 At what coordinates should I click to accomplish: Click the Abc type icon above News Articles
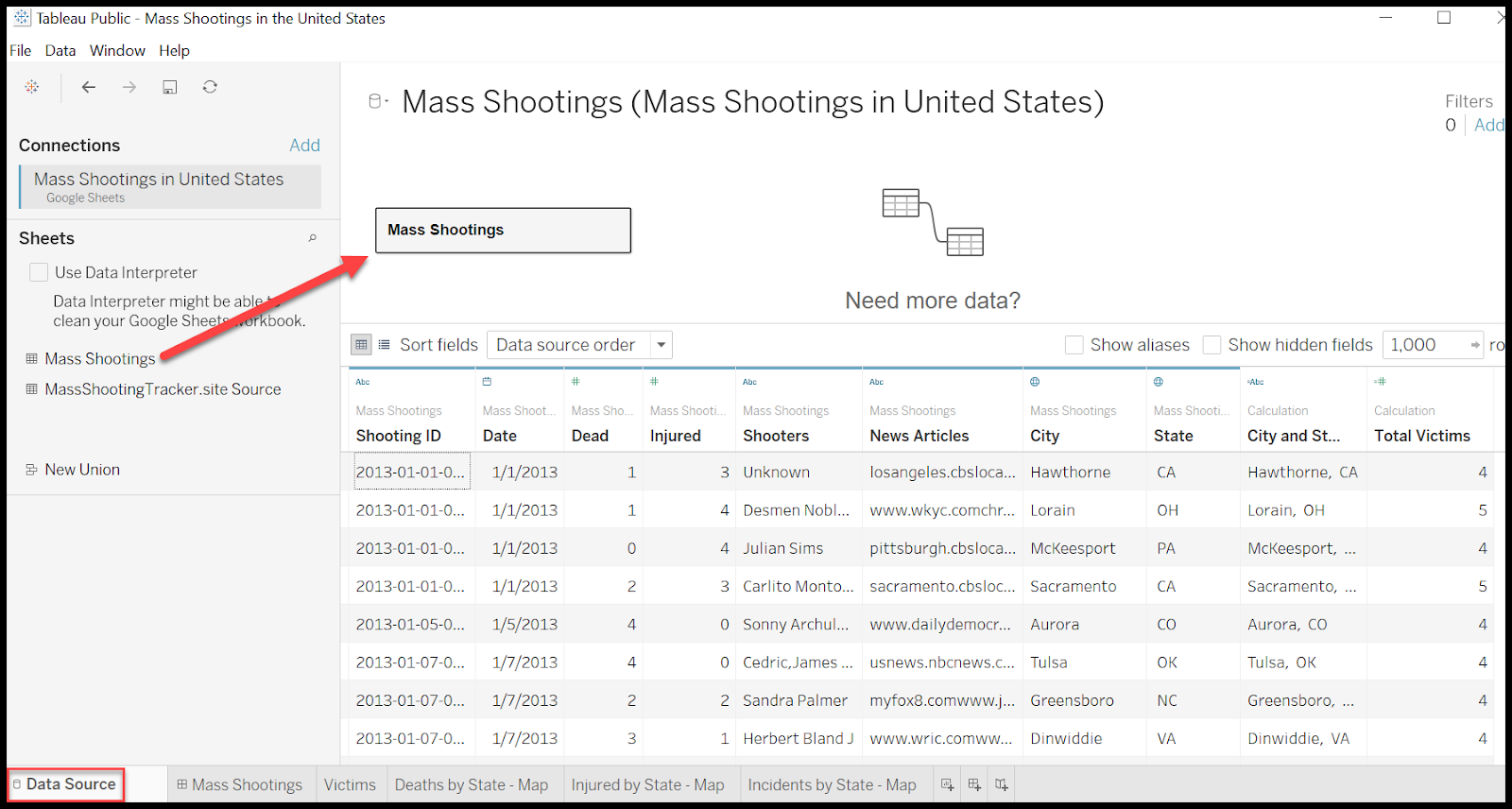pyautogui.click(x=877, y=382)
